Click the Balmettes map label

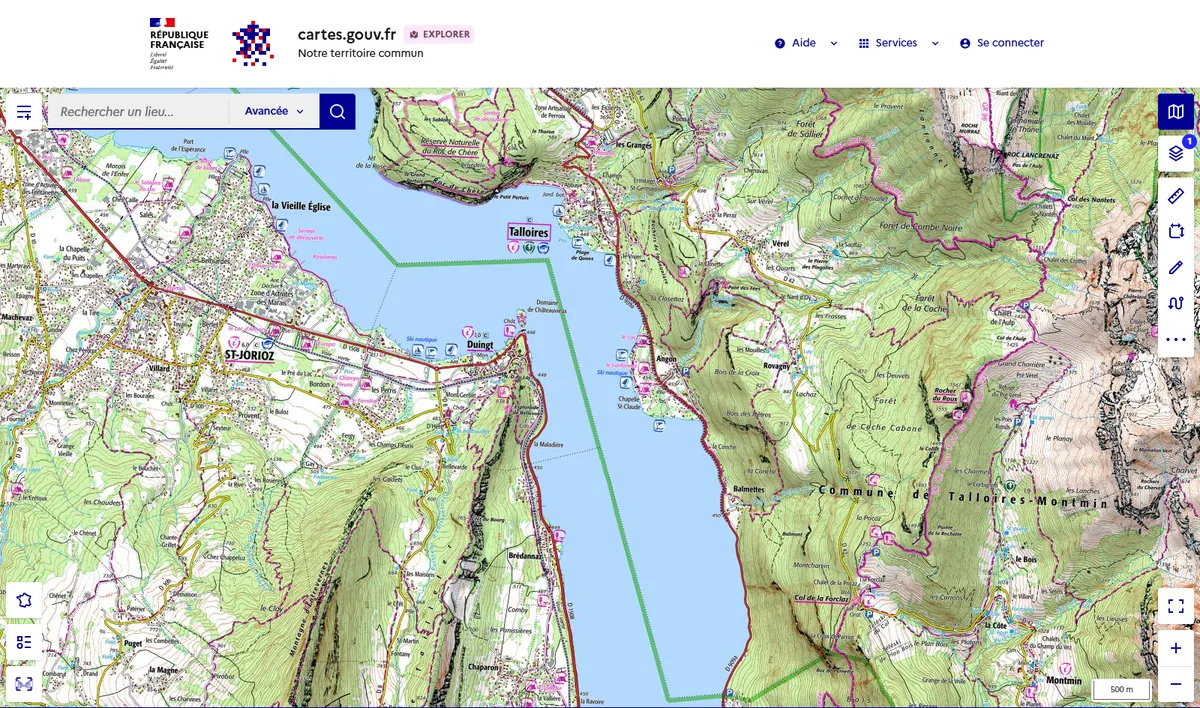749,489
